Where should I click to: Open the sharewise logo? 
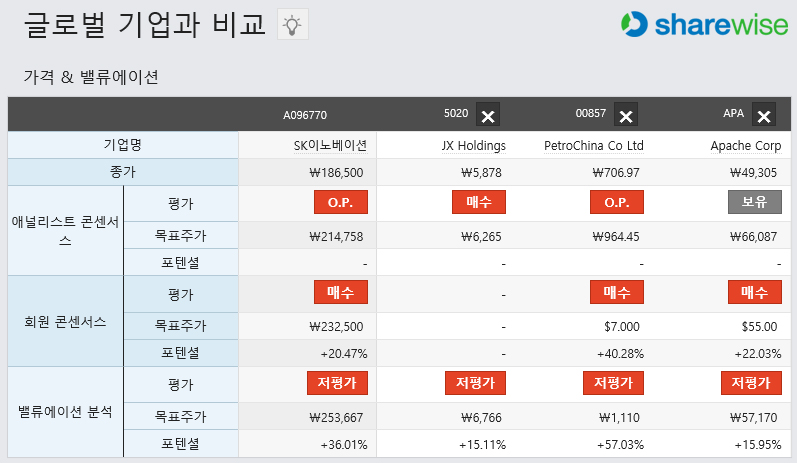704,24
